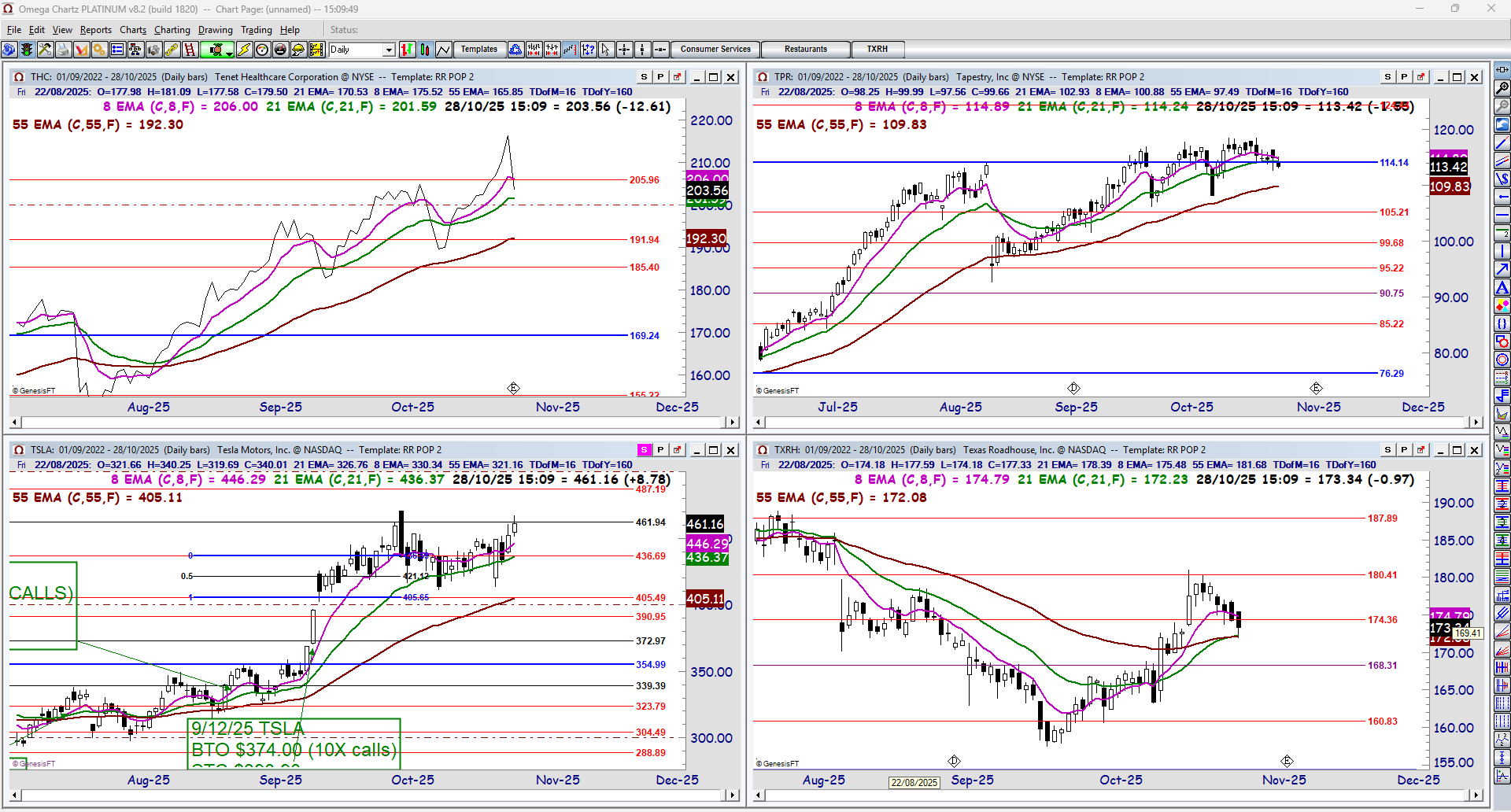Toggle the chart-lock icon on TXRH chart
Screen dimensions: 1511x812
pos(1420,450)
